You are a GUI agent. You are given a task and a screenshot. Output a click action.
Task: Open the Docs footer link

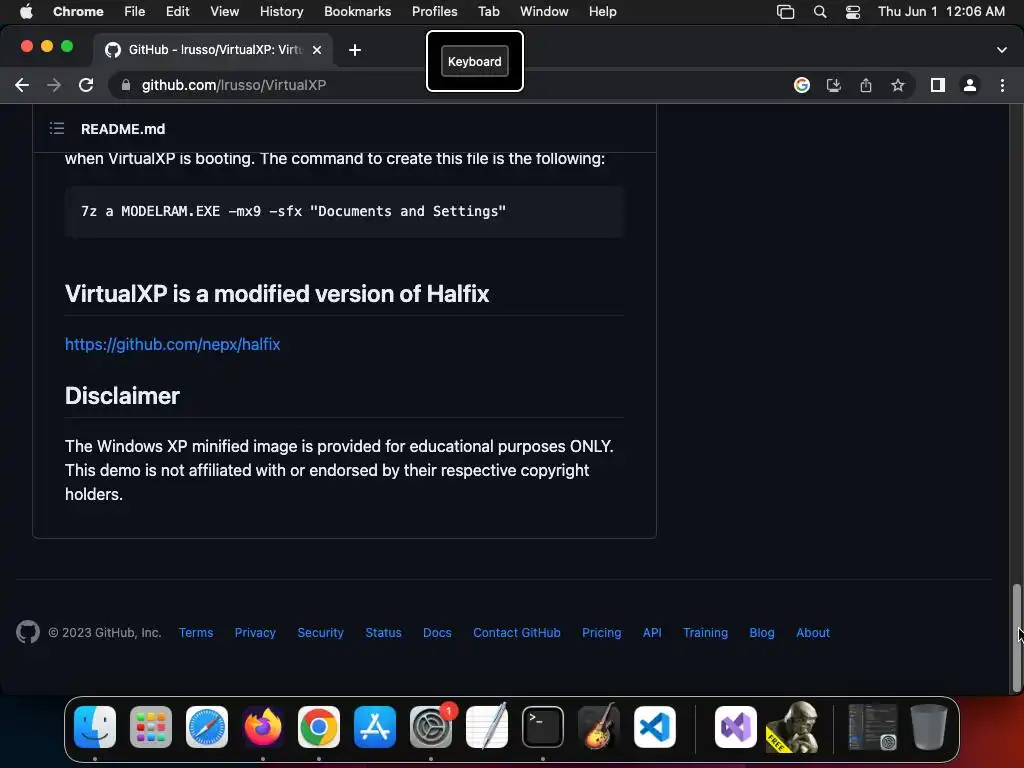(x=437, y=632)
